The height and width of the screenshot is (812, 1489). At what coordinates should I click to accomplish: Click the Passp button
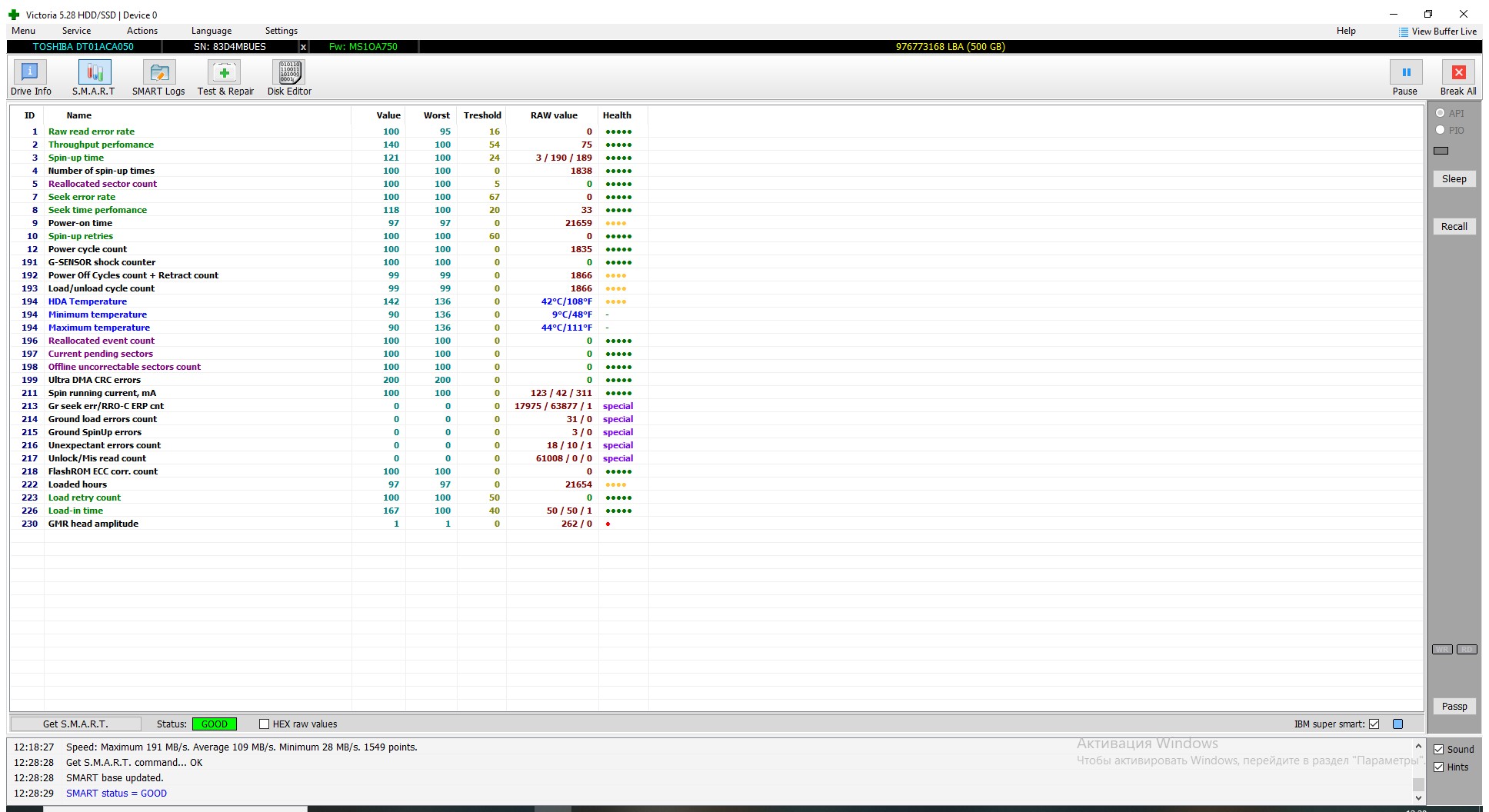pyautogui.click(x=1454, y=707)
